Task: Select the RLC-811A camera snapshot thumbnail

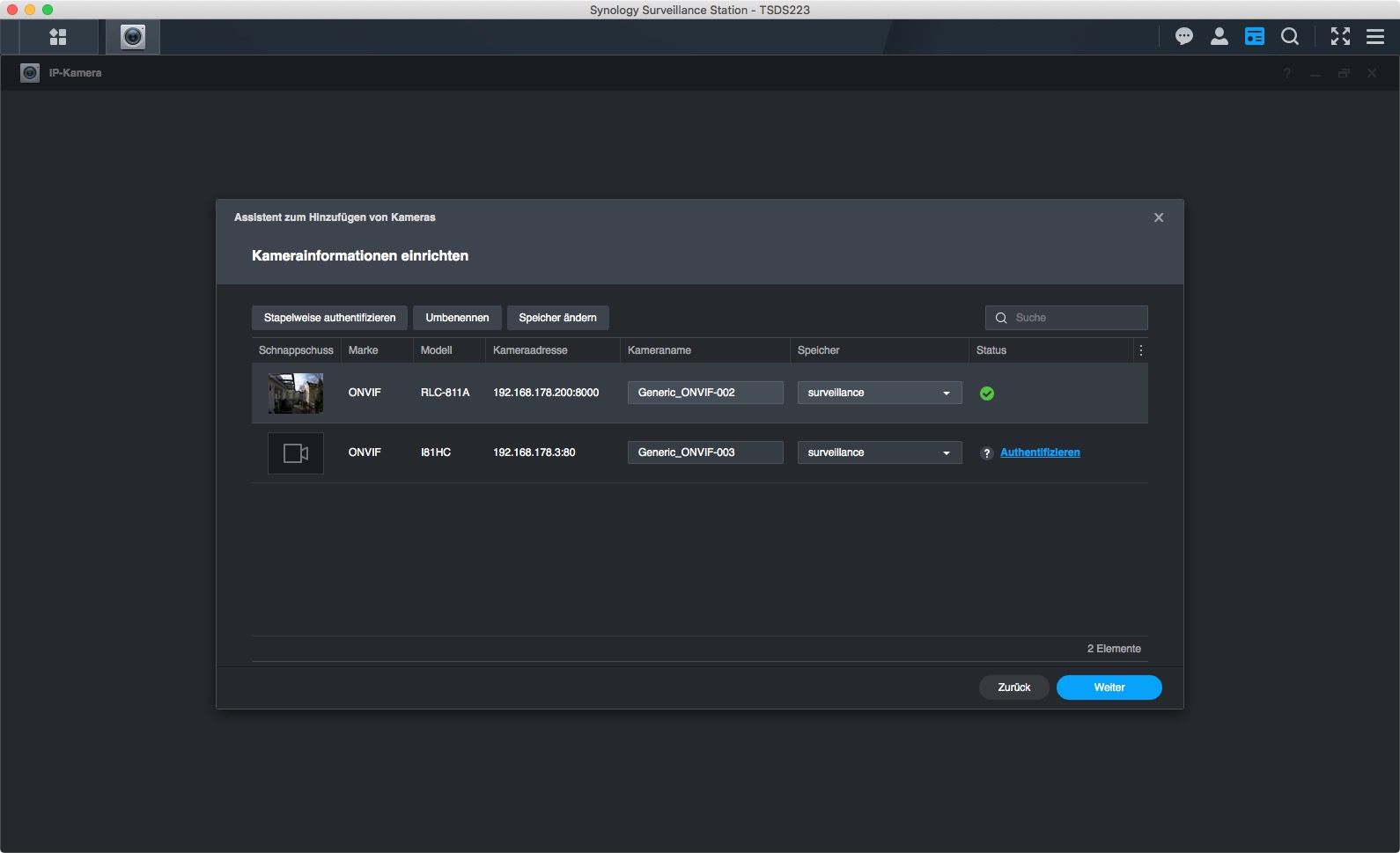Action: (296, 393)
